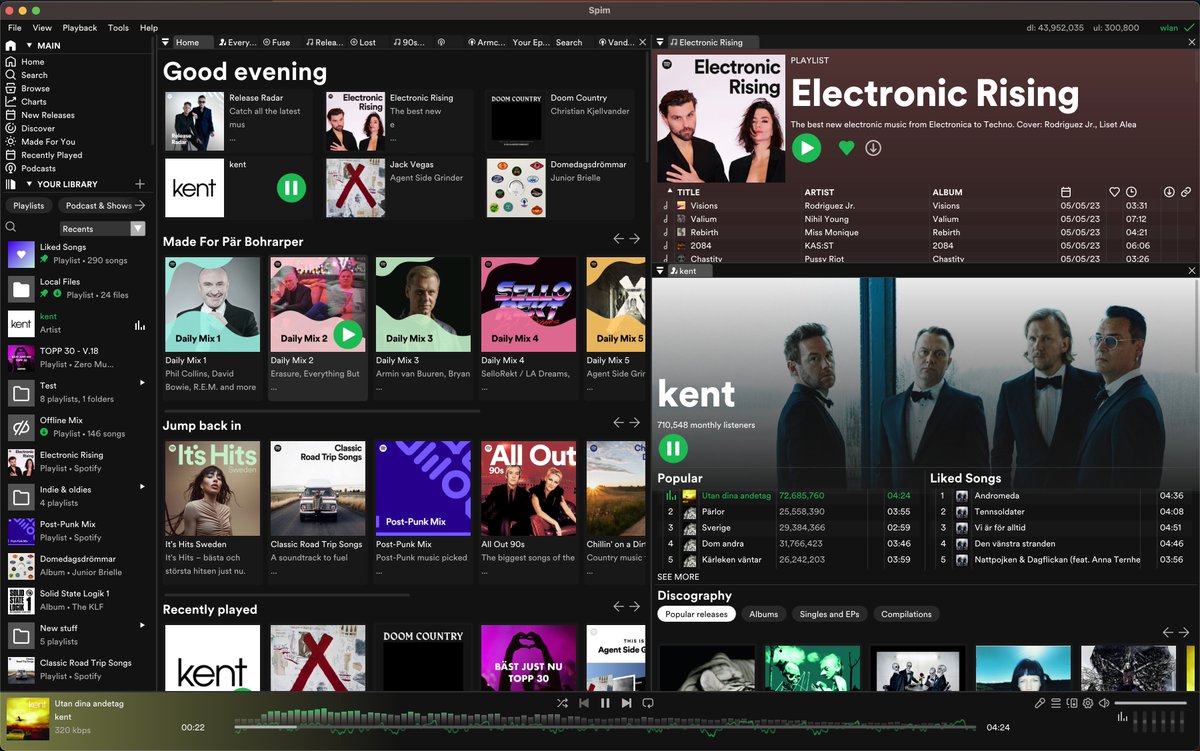Toggle shuffle in the playback bar

tap(563, 703)
